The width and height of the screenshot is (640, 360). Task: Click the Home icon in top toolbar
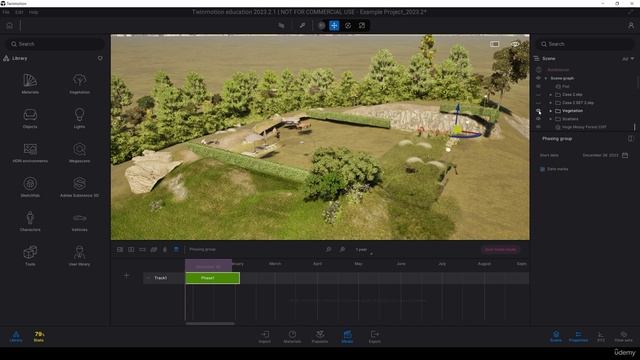pyautogui.click(x=9, y=26)
